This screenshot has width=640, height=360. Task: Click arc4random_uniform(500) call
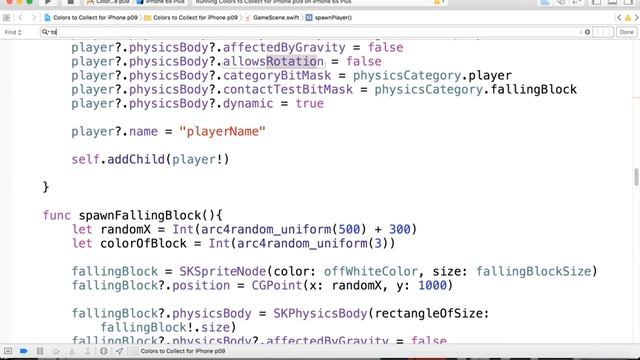pos(284,229)
